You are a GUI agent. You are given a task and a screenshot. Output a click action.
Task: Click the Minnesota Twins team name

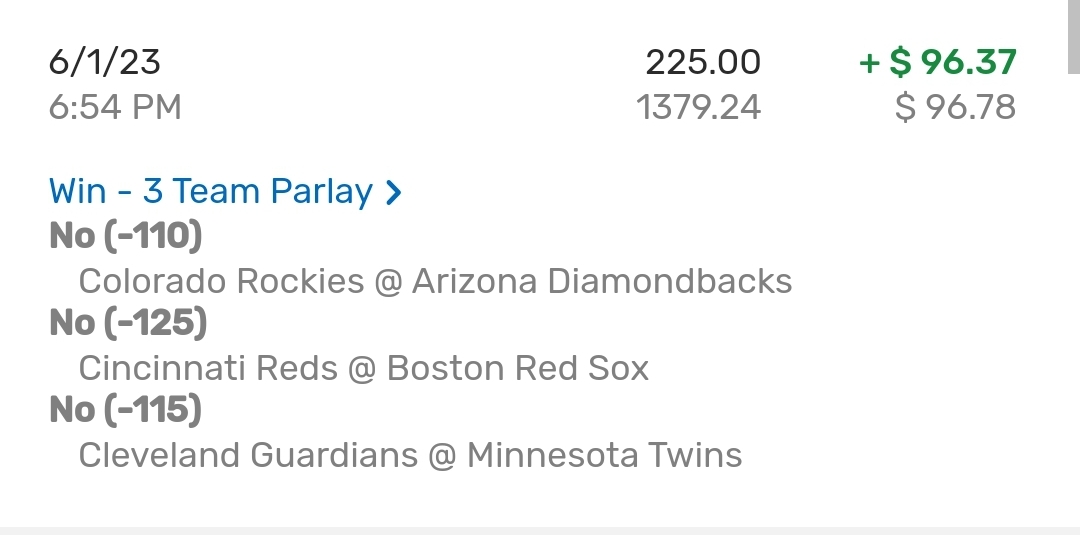point(604,455)
